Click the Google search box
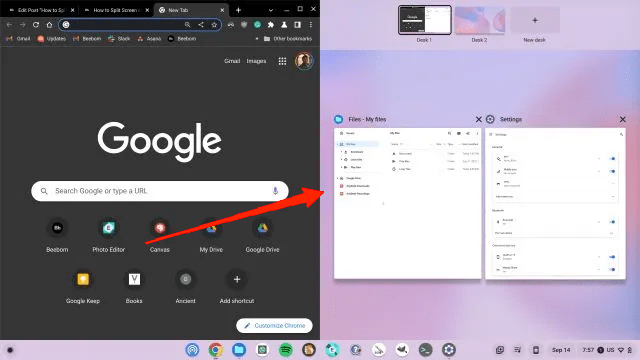 click(x=160, y=191)
